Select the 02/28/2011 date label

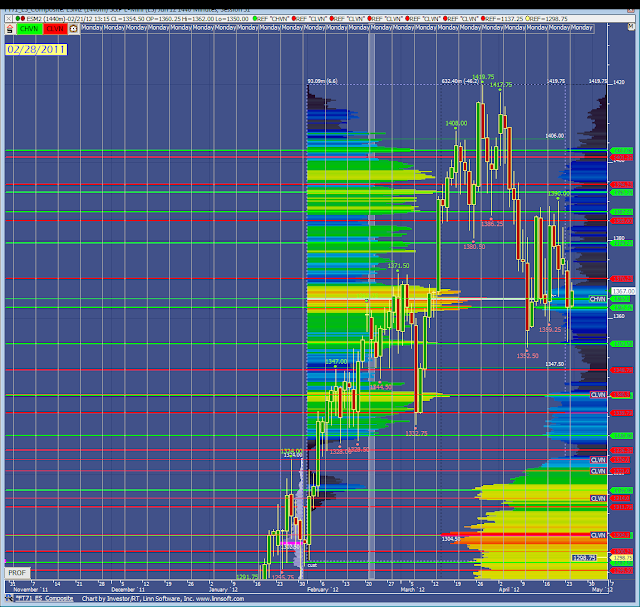point(36,50)
